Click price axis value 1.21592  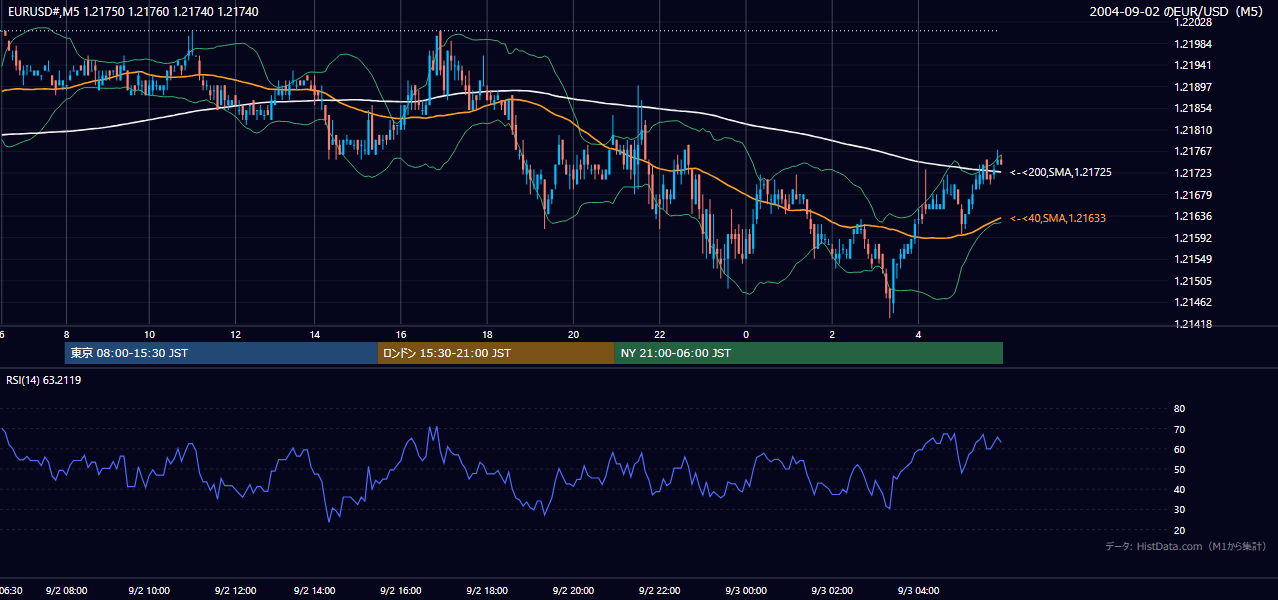coord(1193,238)
